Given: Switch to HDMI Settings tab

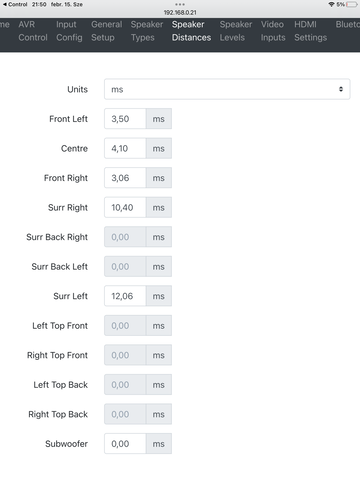Looking at the screenshot, I should 310,31.
